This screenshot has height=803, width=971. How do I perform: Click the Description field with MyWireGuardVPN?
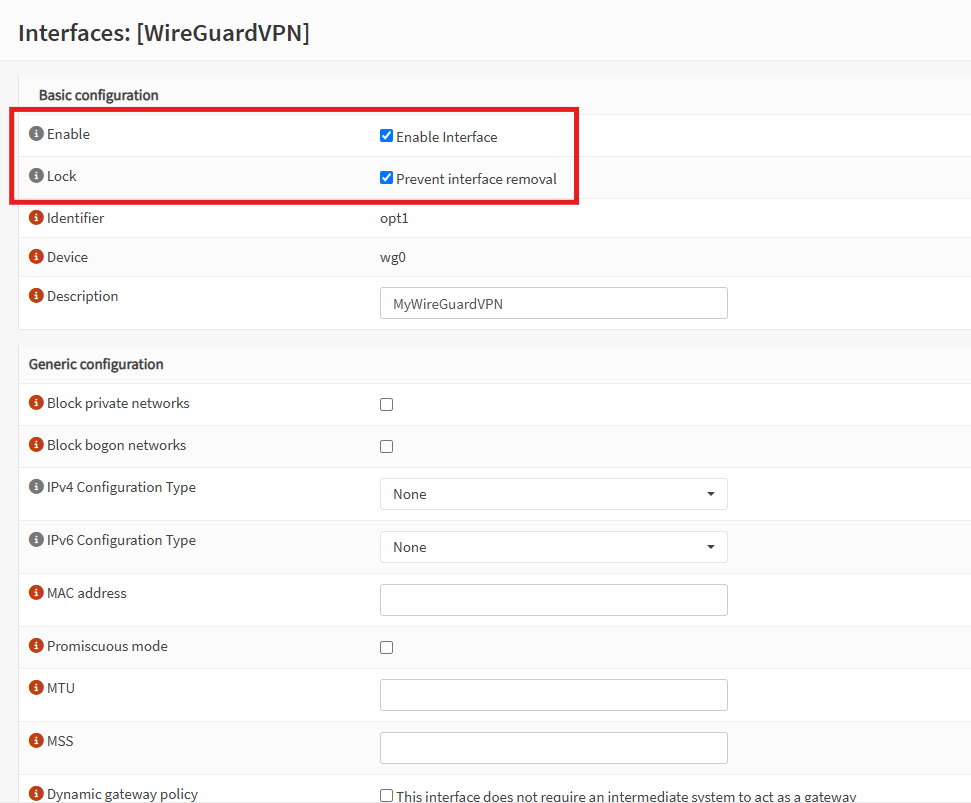(553, 303)
